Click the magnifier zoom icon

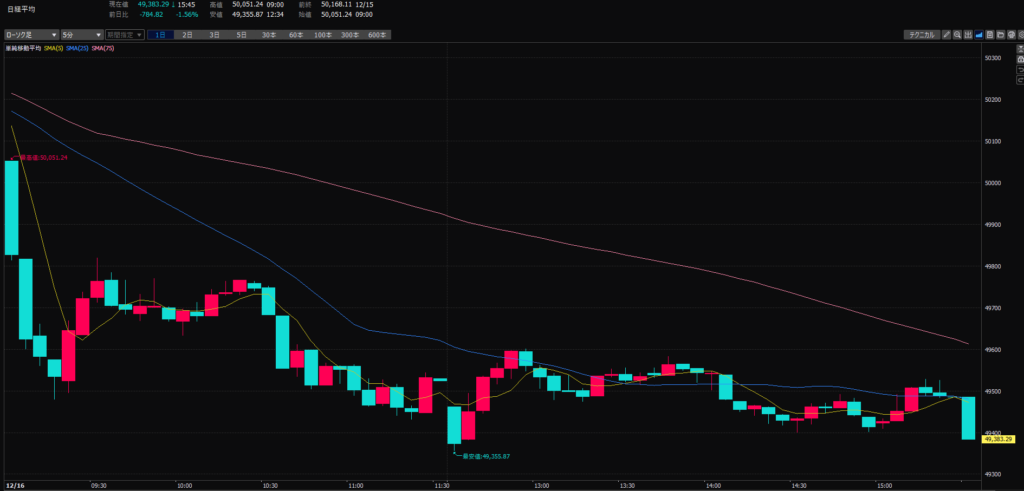point(956,35)
